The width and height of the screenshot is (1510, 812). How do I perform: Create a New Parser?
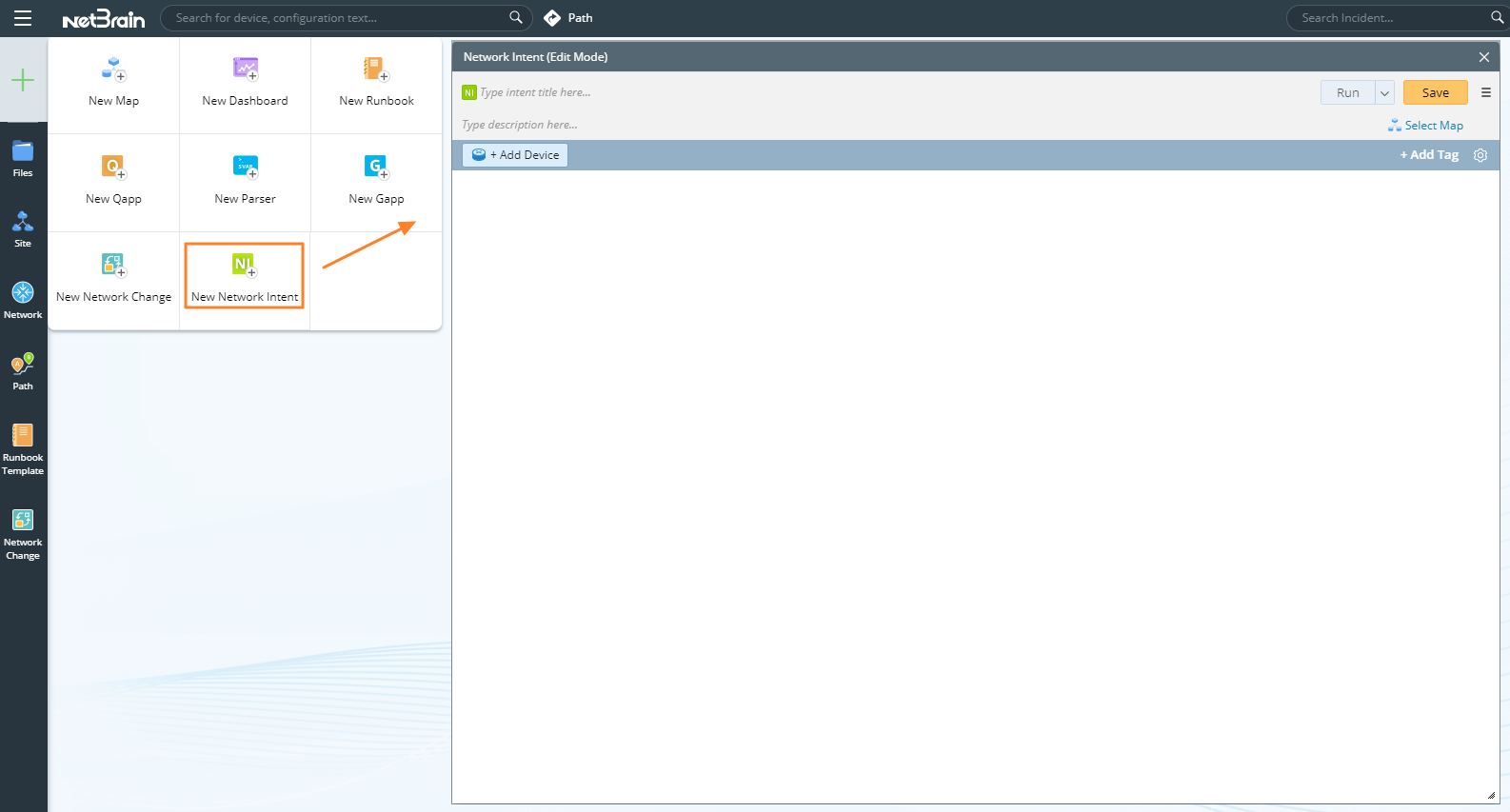click(245, 181)
